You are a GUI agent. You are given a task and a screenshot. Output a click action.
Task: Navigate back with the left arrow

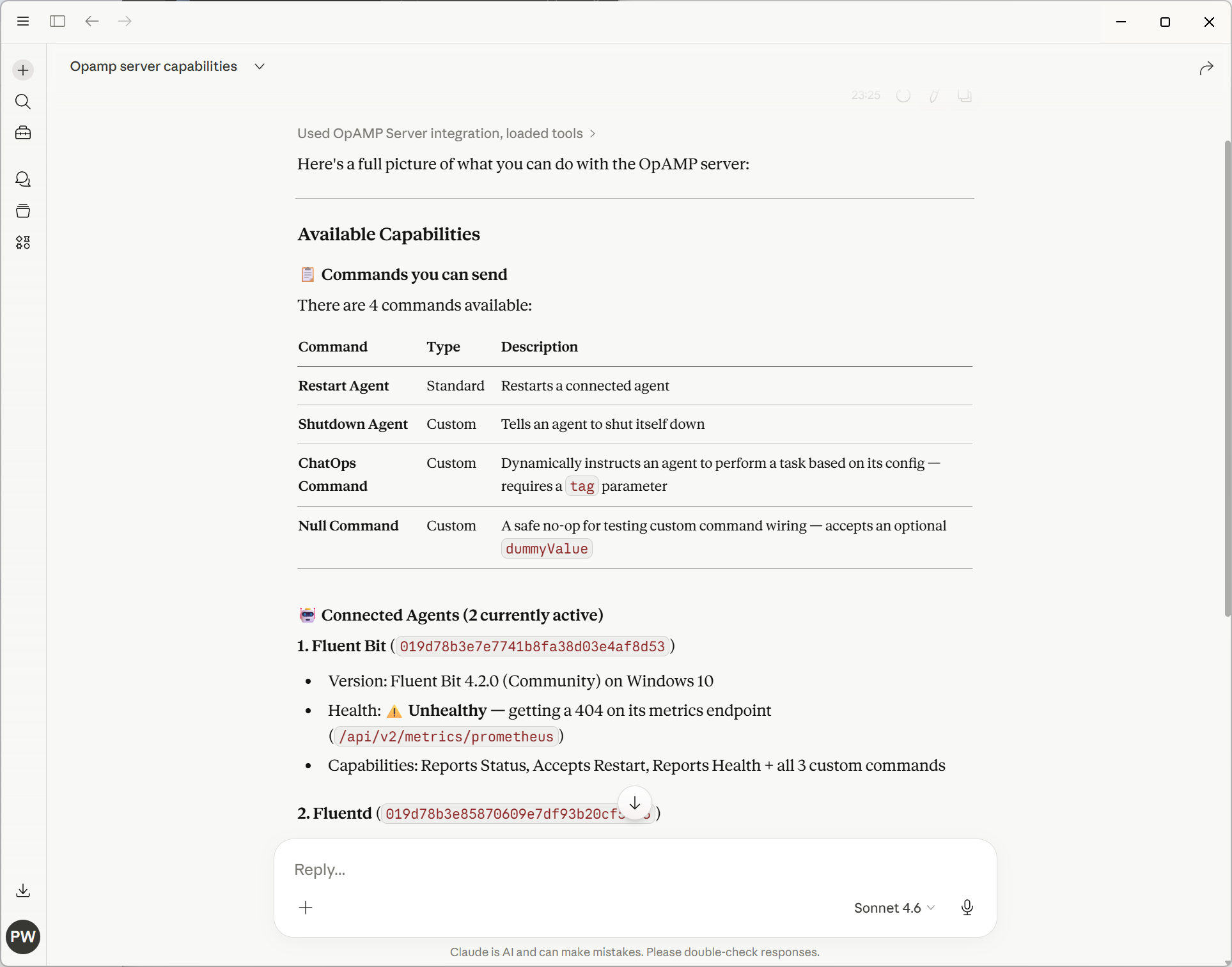[x=92, y=21]
